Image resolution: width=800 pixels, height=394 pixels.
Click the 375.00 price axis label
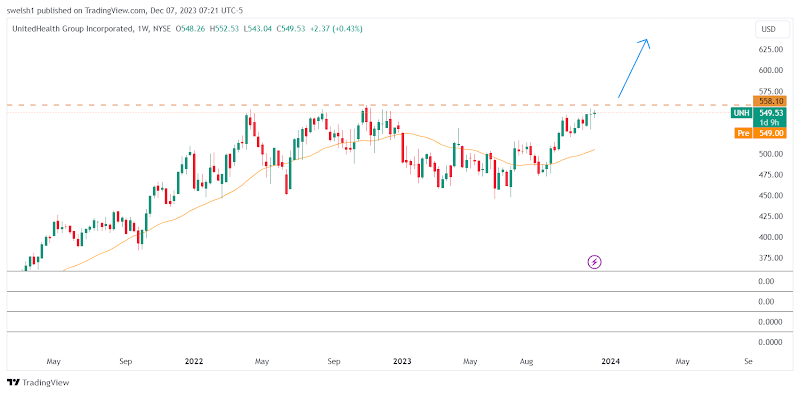[771, 258]
